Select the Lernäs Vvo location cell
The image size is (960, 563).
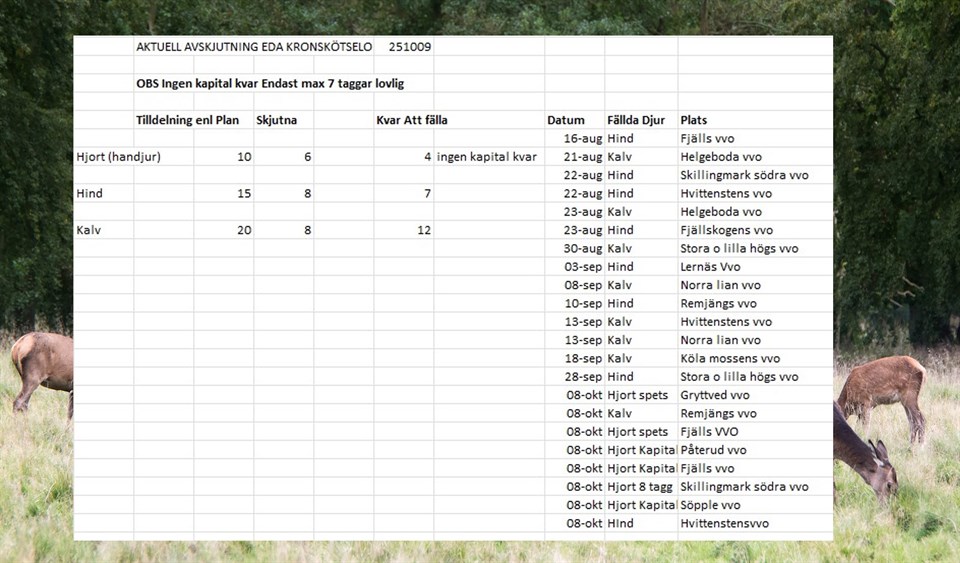coord(710,267)
